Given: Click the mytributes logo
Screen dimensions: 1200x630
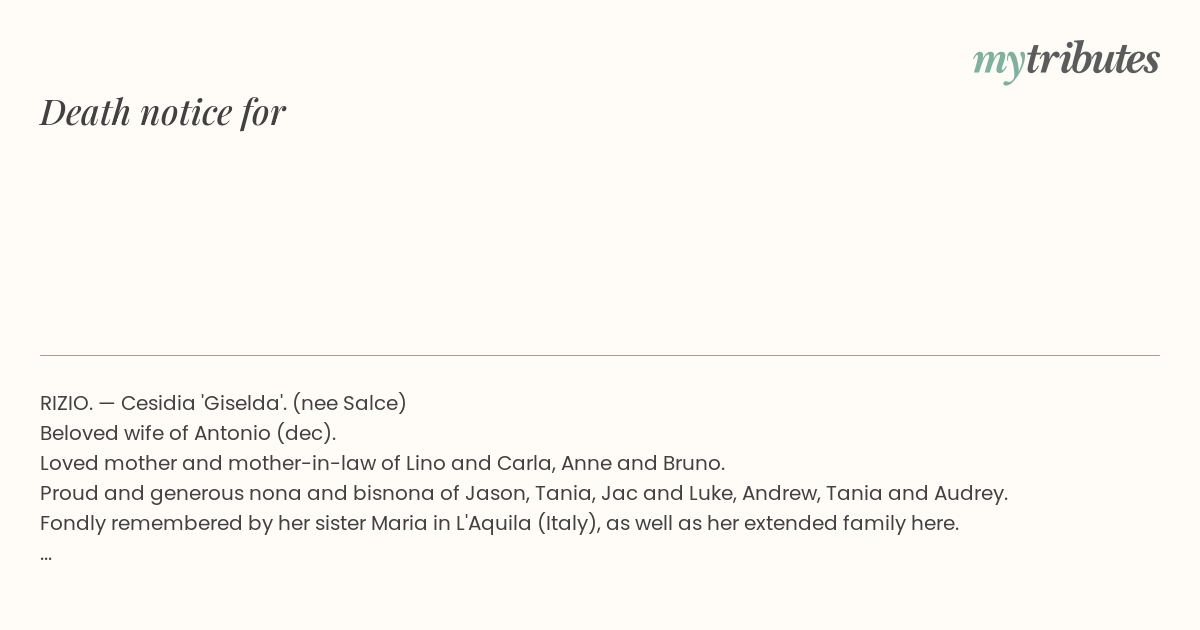Looking at the screenshot, I should pyautogui.click(x=1066, y=60).
